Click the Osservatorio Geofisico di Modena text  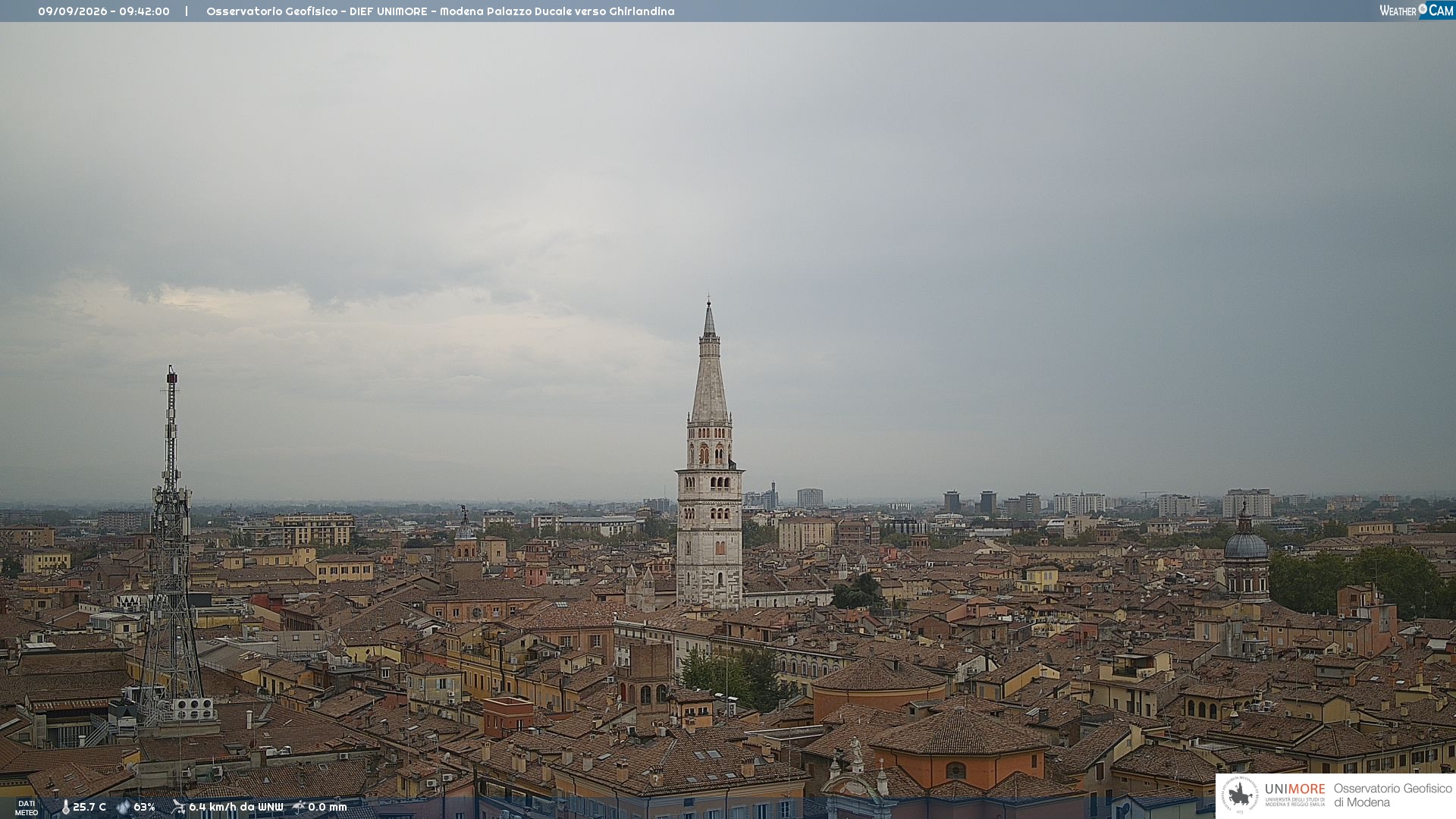coord(1393,795)
